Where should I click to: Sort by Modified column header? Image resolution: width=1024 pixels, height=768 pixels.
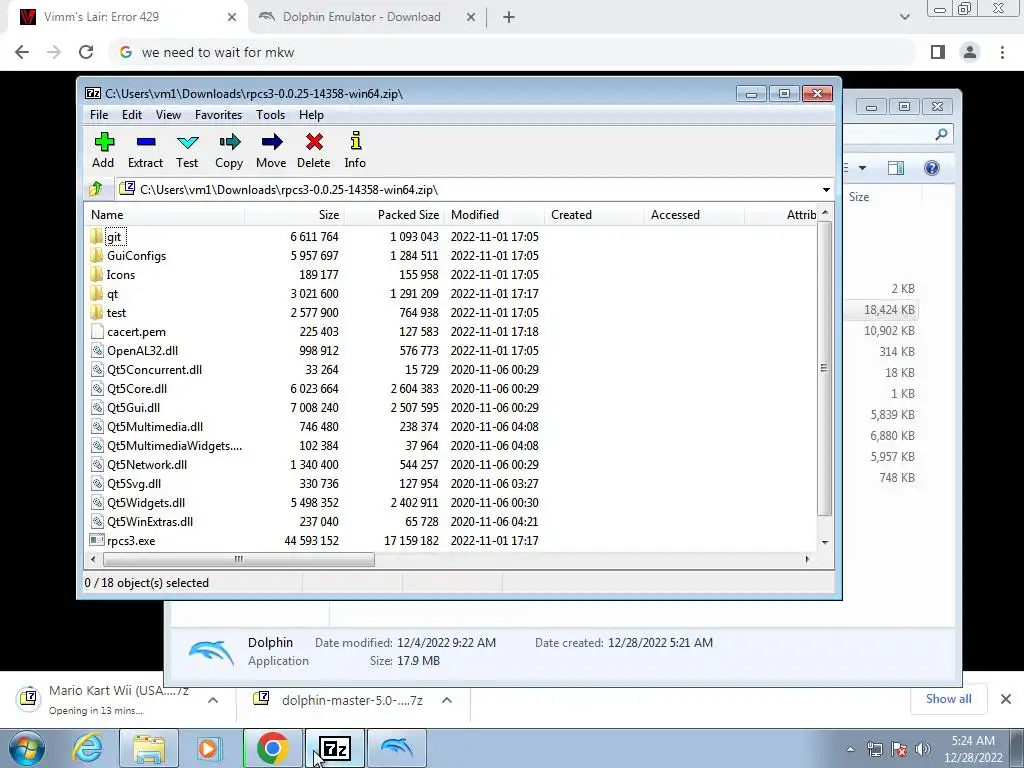coord(494,215)
